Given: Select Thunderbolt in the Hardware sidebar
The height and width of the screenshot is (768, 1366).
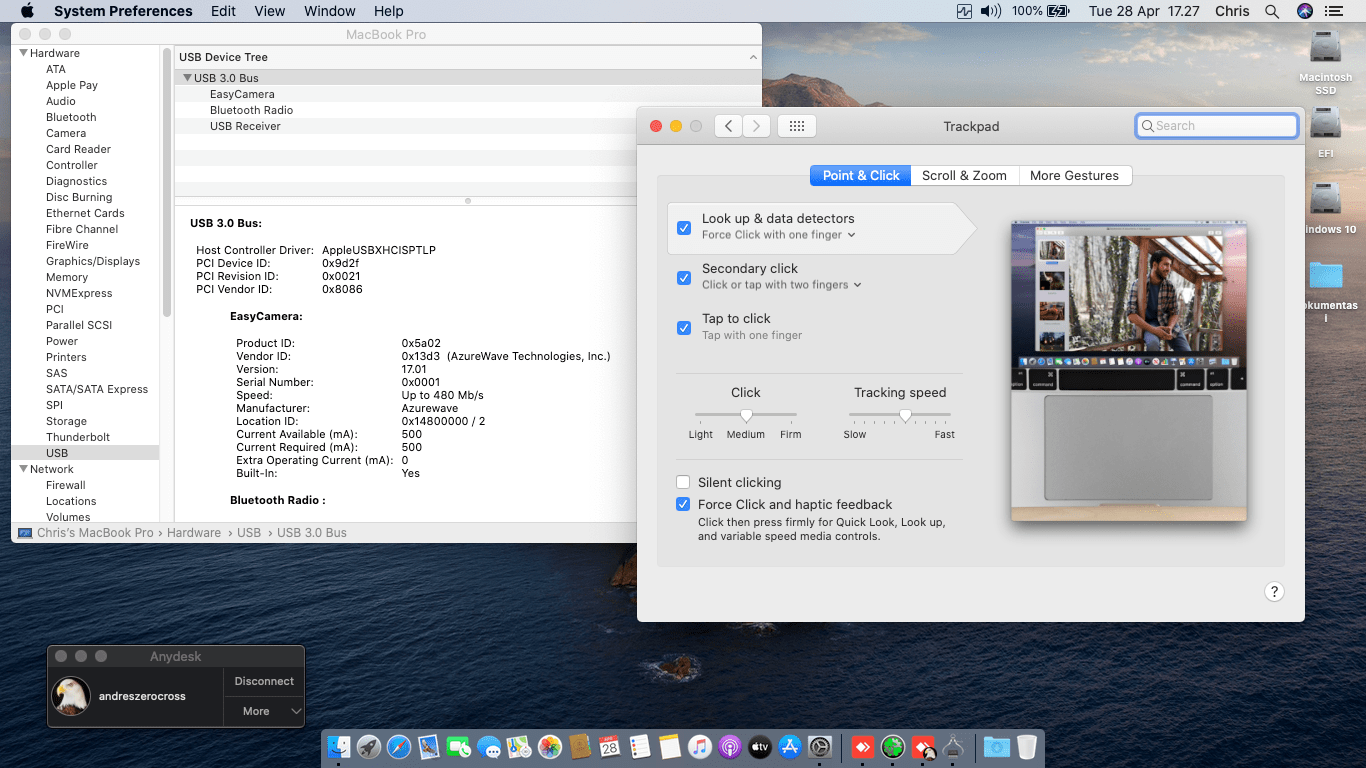Looking at the screenshot, I should [78, 437].
